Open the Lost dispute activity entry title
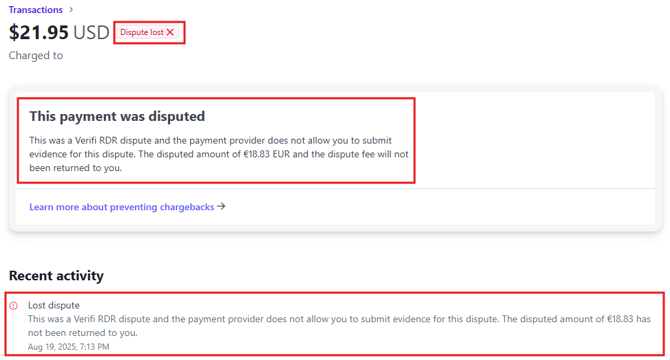 click(x=54, y=305)
